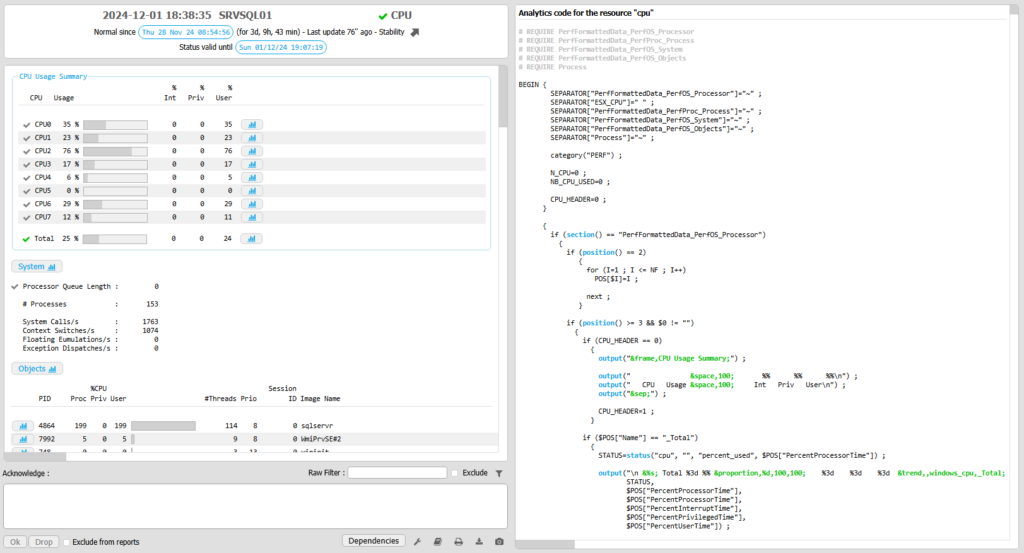The image size is (1024, 553).
Task: Click the BEGIN { line in the code
Action: [x=532, y=85]
